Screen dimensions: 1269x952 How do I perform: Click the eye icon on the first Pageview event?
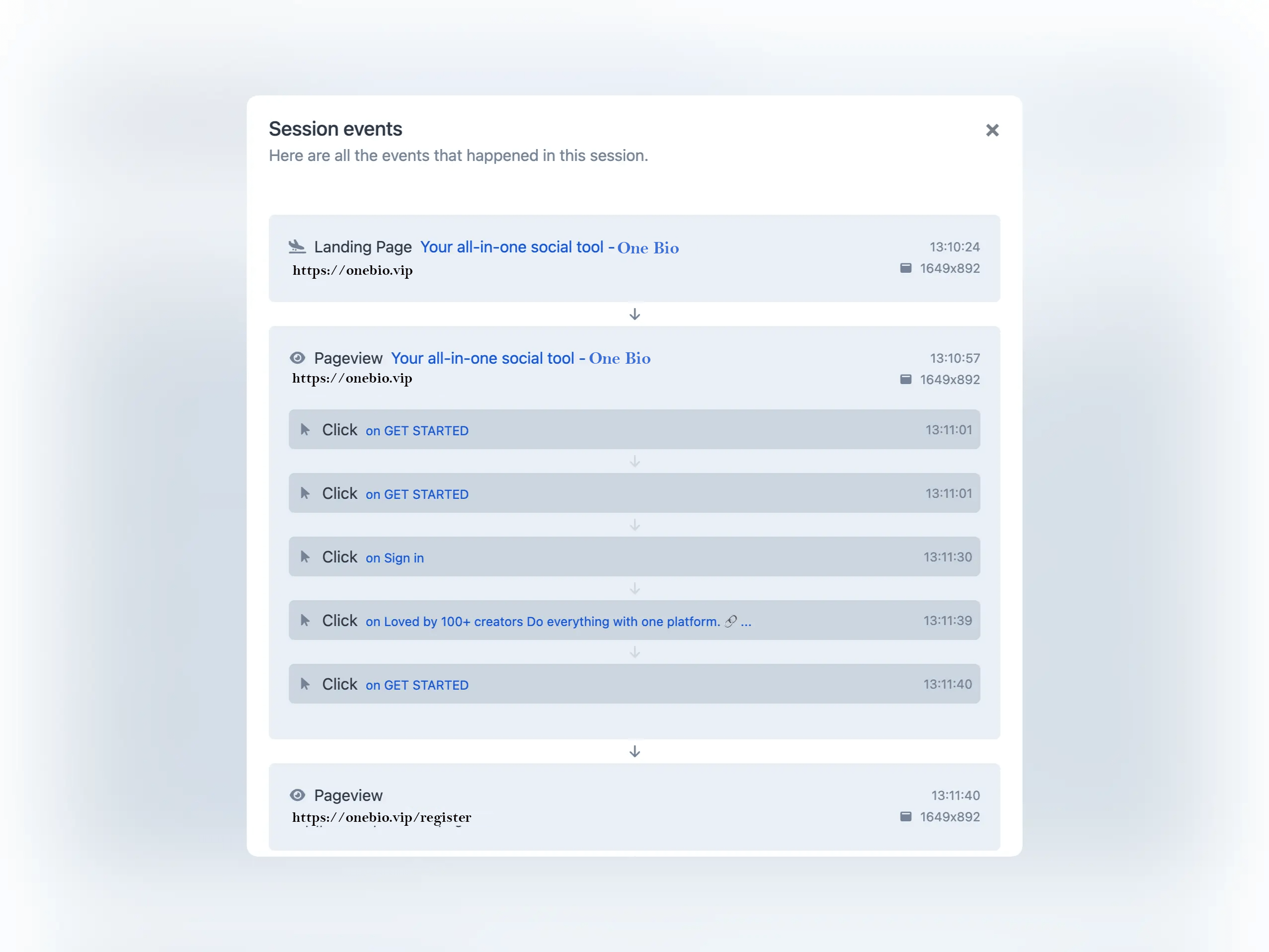pos(297,358)
